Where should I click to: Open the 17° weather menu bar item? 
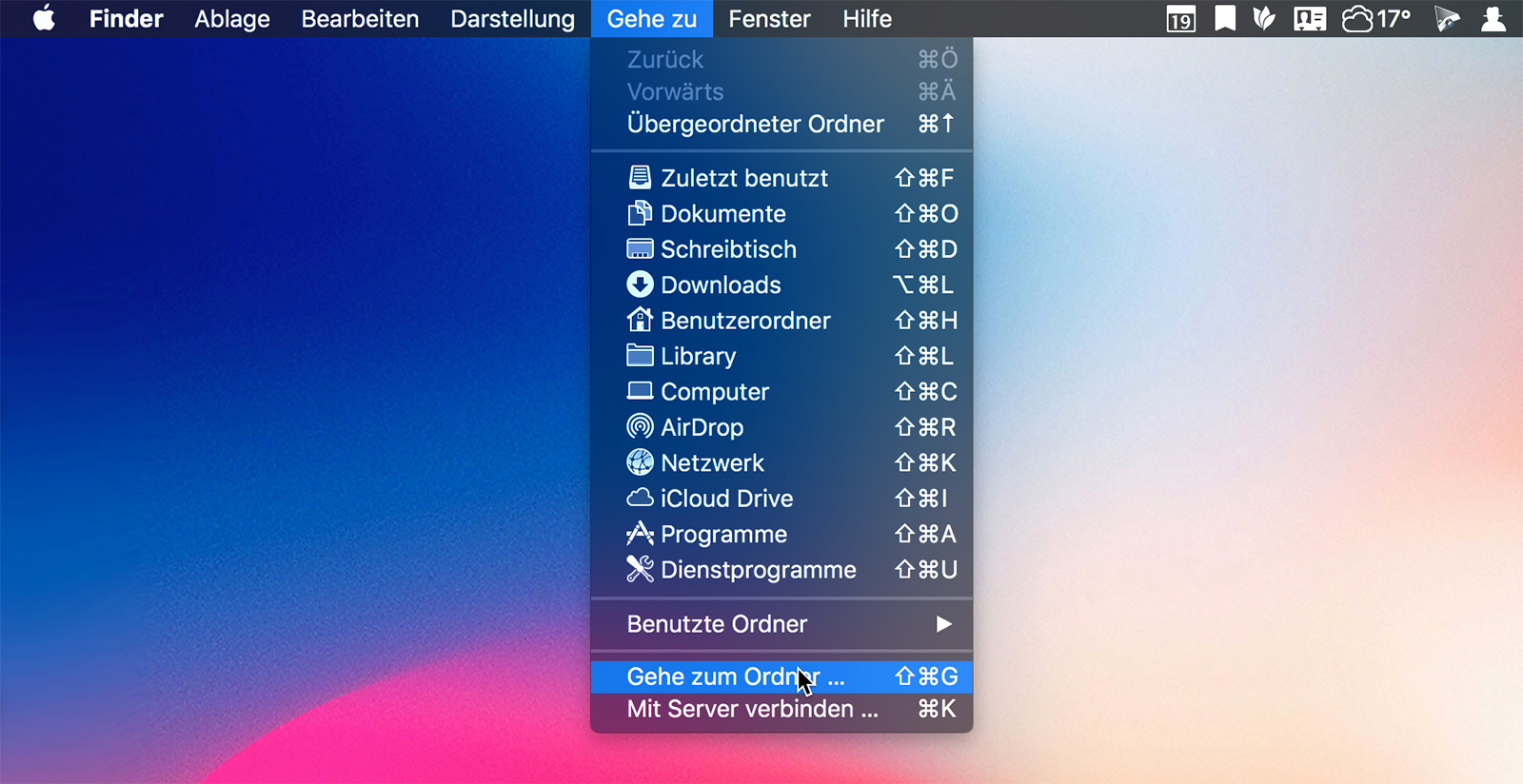[x=1376, y=18]
